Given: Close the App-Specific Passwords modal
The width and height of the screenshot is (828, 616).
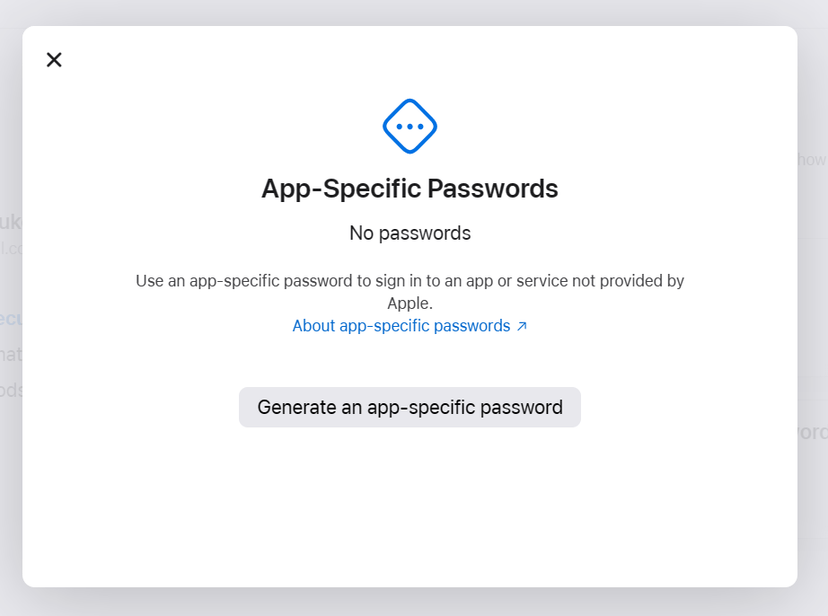Looking at the screenshot, I should [54, 59].
